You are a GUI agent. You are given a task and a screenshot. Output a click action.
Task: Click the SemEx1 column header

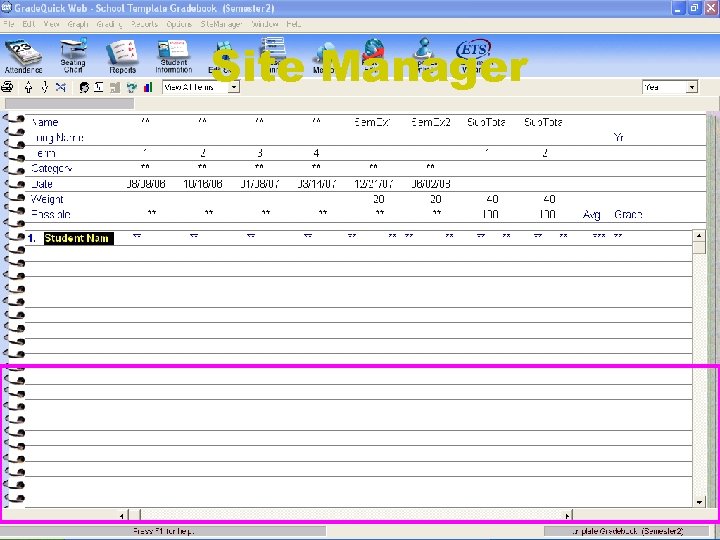372,122
